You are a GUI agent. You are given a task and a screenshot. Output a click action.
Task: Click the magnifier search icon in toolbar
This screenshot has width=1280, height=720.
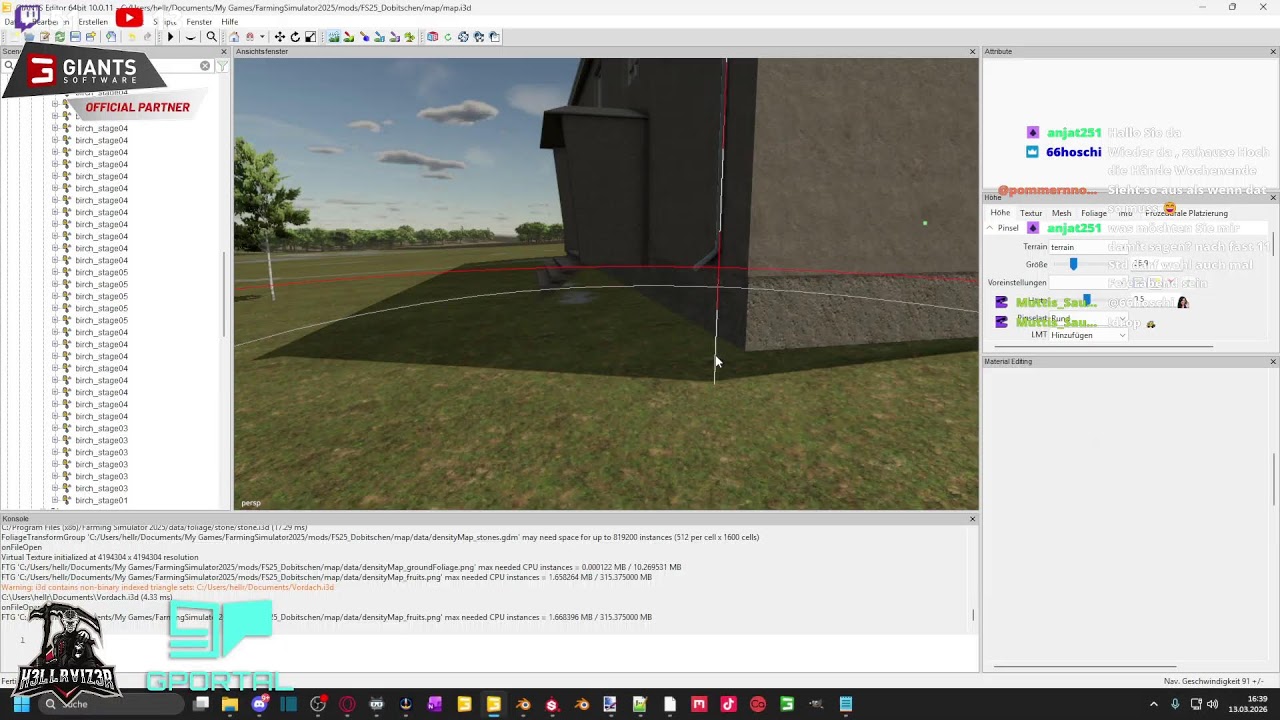pos(211,37)
